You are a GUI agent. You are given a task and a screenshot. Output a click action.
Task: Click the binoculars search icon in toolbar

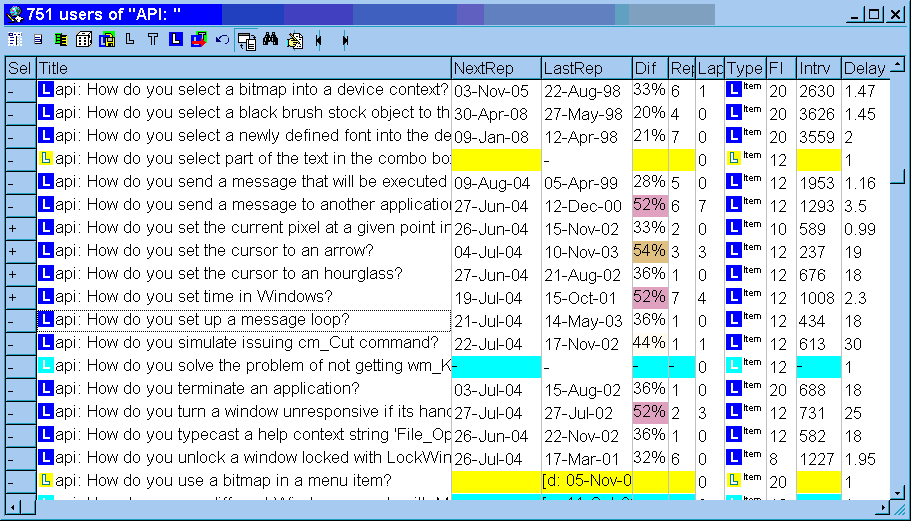270,40
